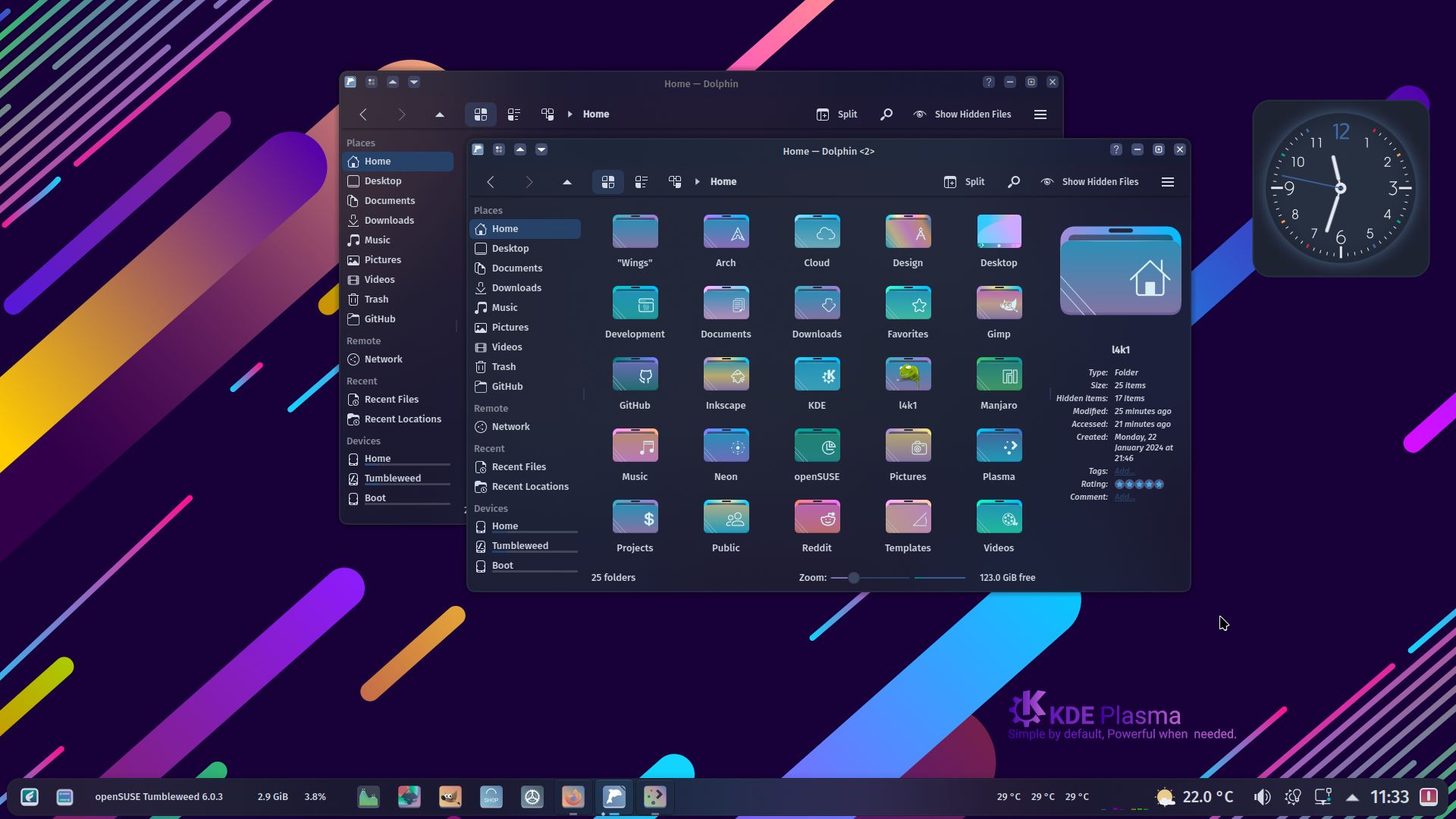The height and width of the screenshot is (819, 1456).
Task: Open GitHub in rear Dolphin Places panel
Action: point(398,319)
